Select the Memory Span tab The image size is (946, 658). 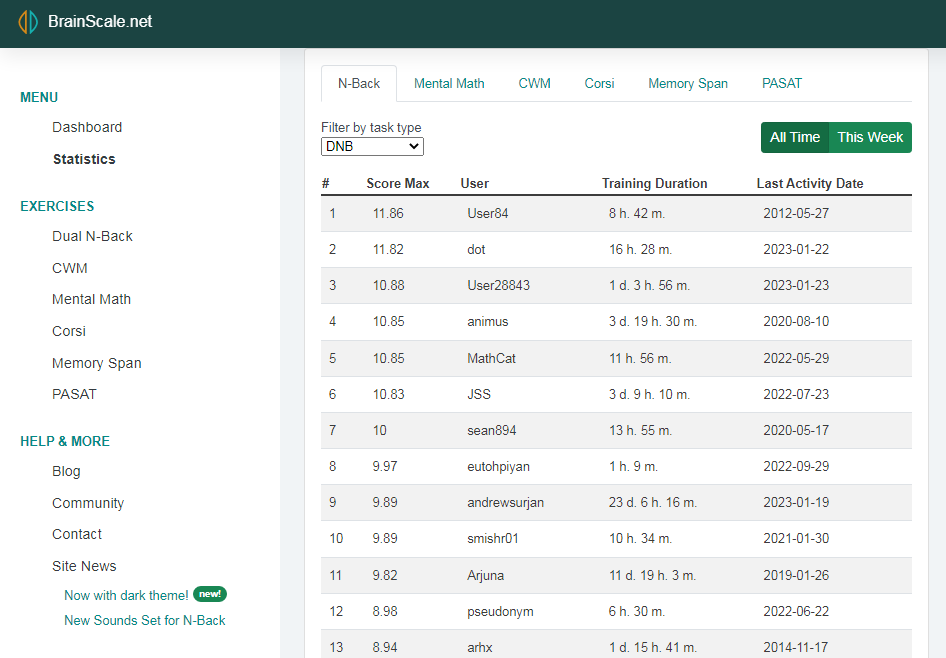pos(687,84)
